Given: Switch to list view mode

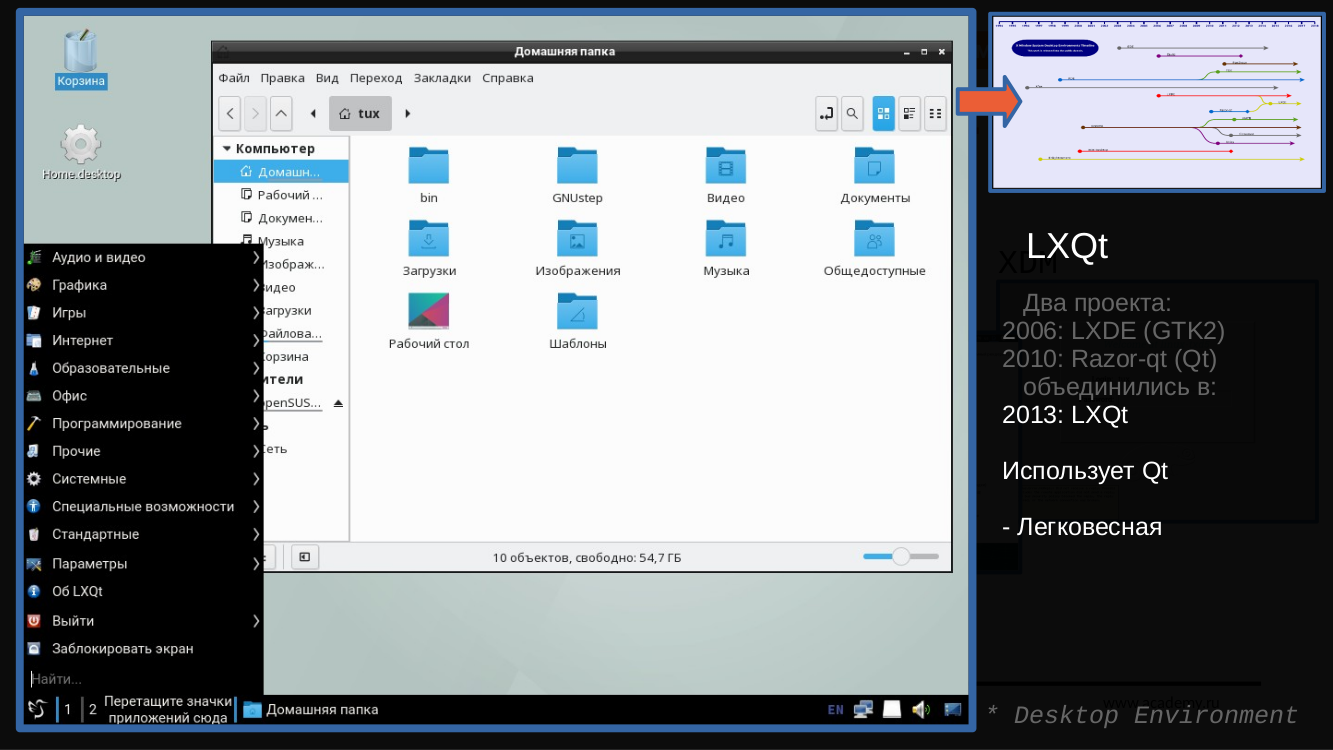Looking at the screenshot, I should (910, 114).
